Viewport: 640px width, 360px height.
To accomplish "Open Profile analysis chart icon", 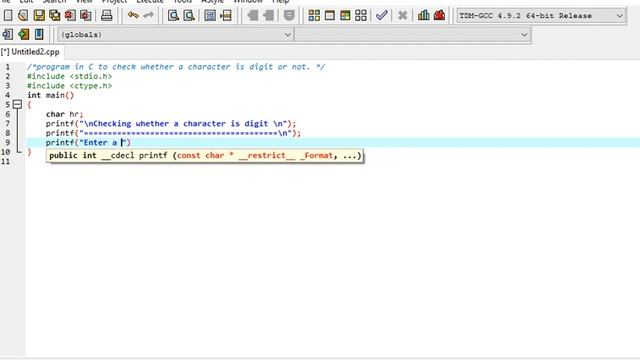I will point(423,16).
